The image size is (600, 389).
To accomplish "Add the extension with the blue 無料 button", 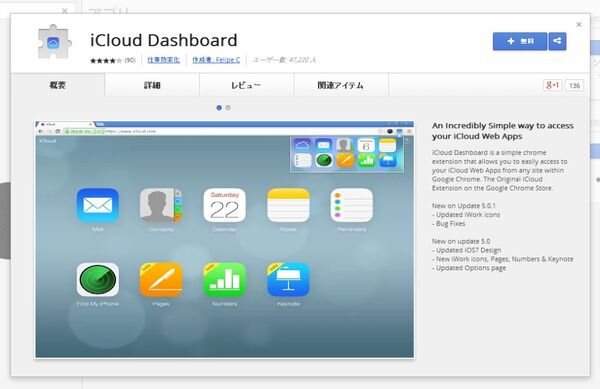I will coord(520,41).
